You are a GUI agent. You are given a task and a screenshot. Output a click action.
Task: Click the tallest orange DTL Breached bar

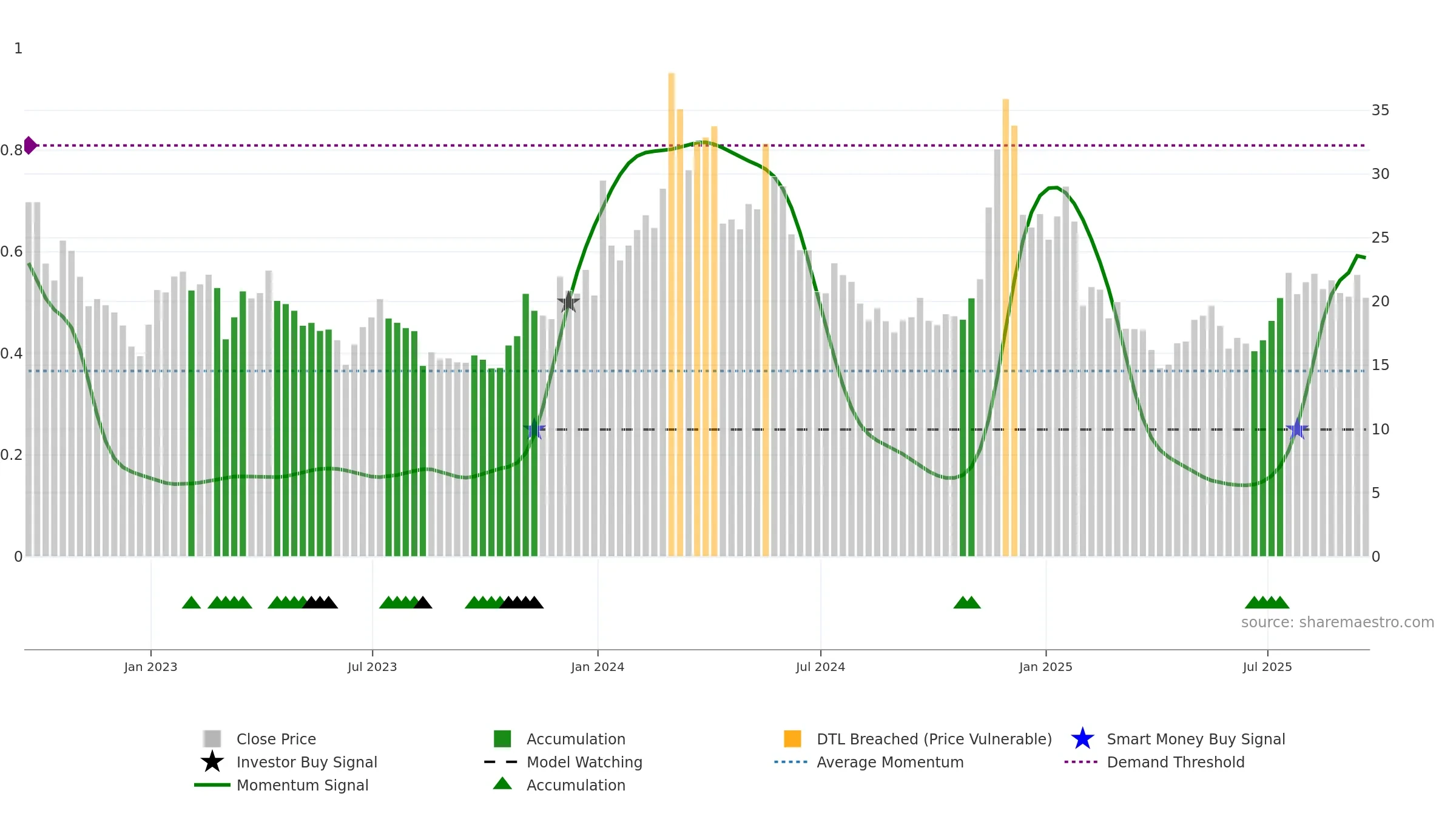pos(672,314)
